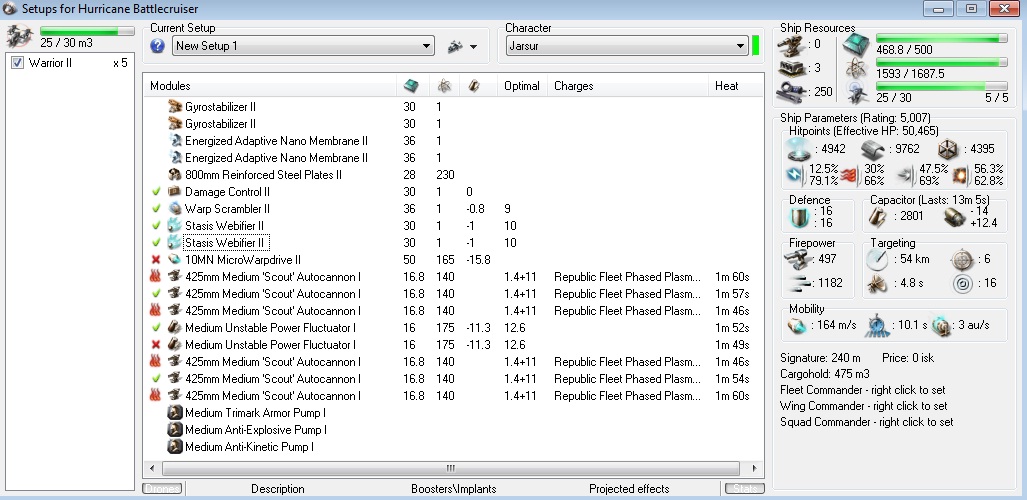This screenshot has width=1027, height=500.
Task: Click Squad Commander right click to set
Action: coord(867,422)
